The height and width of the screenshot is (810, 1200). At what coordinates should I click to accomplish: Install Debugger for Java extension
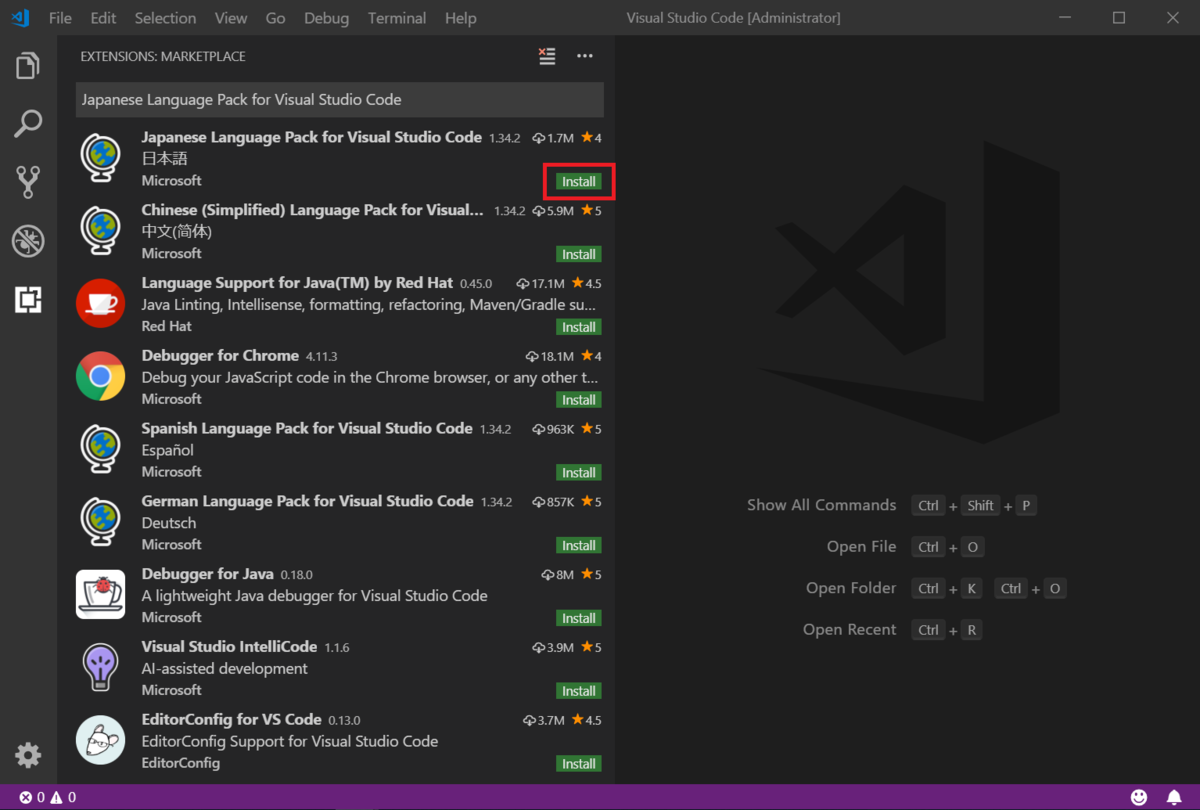[579, 618]
